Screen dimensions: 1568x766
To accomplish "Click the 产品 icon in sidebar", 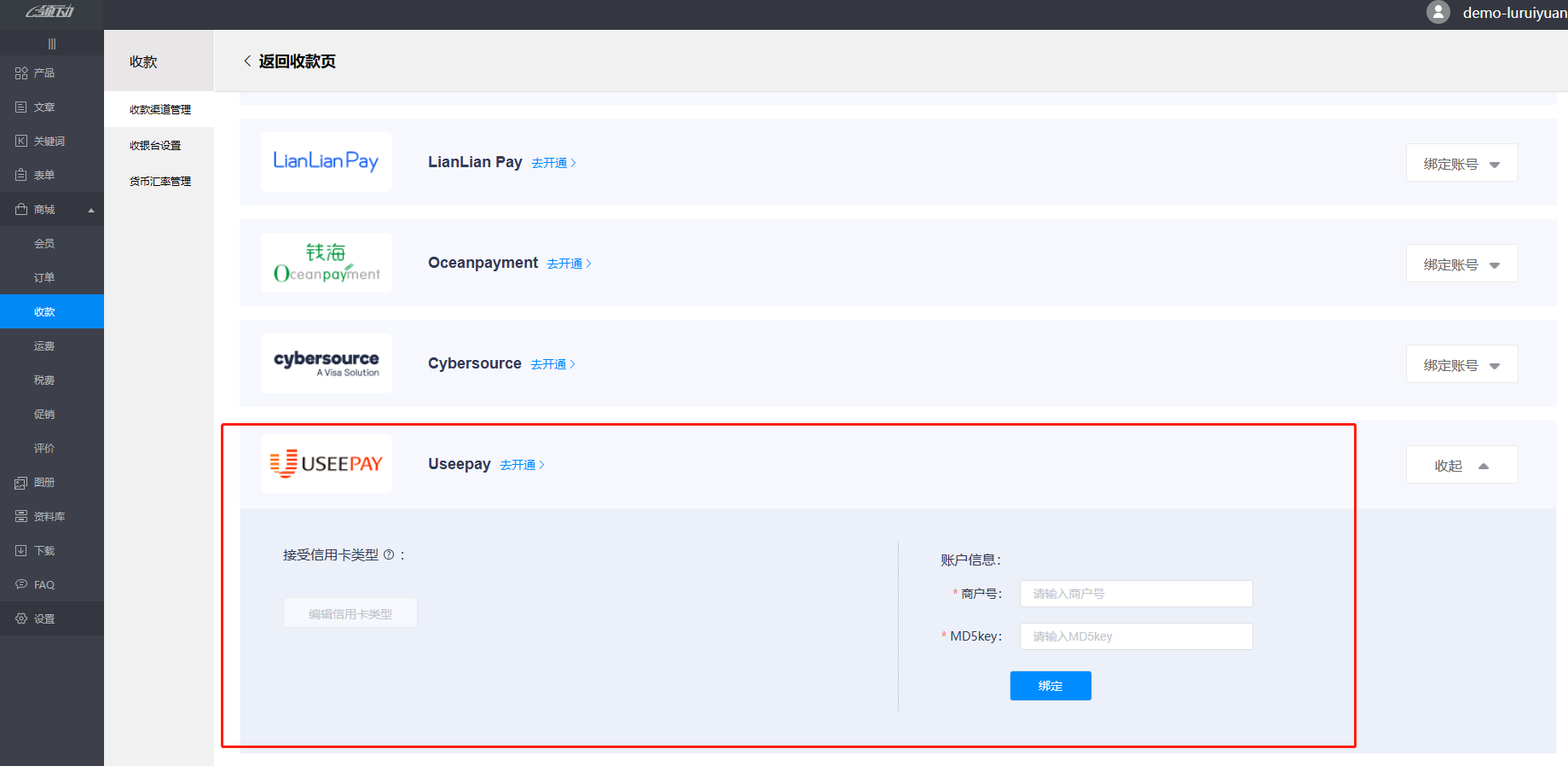I will tap(21, 73).
